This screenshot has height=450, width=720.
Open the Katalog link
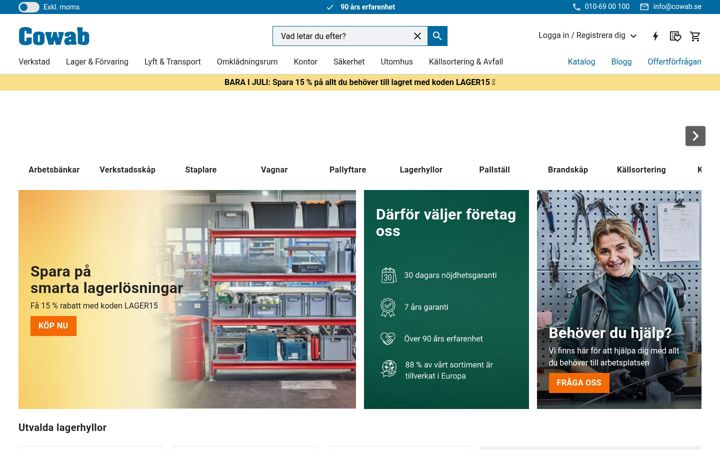[581, 62]
